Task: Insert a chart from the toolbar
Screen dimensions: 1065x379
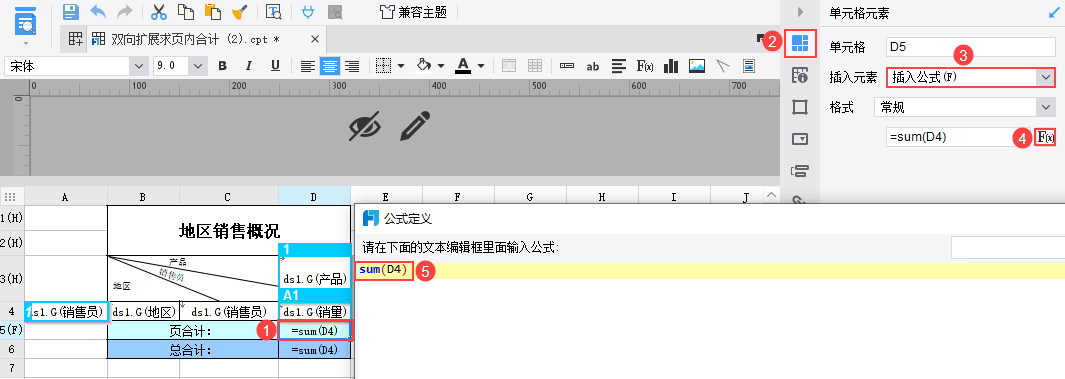Action: (671, 66)
